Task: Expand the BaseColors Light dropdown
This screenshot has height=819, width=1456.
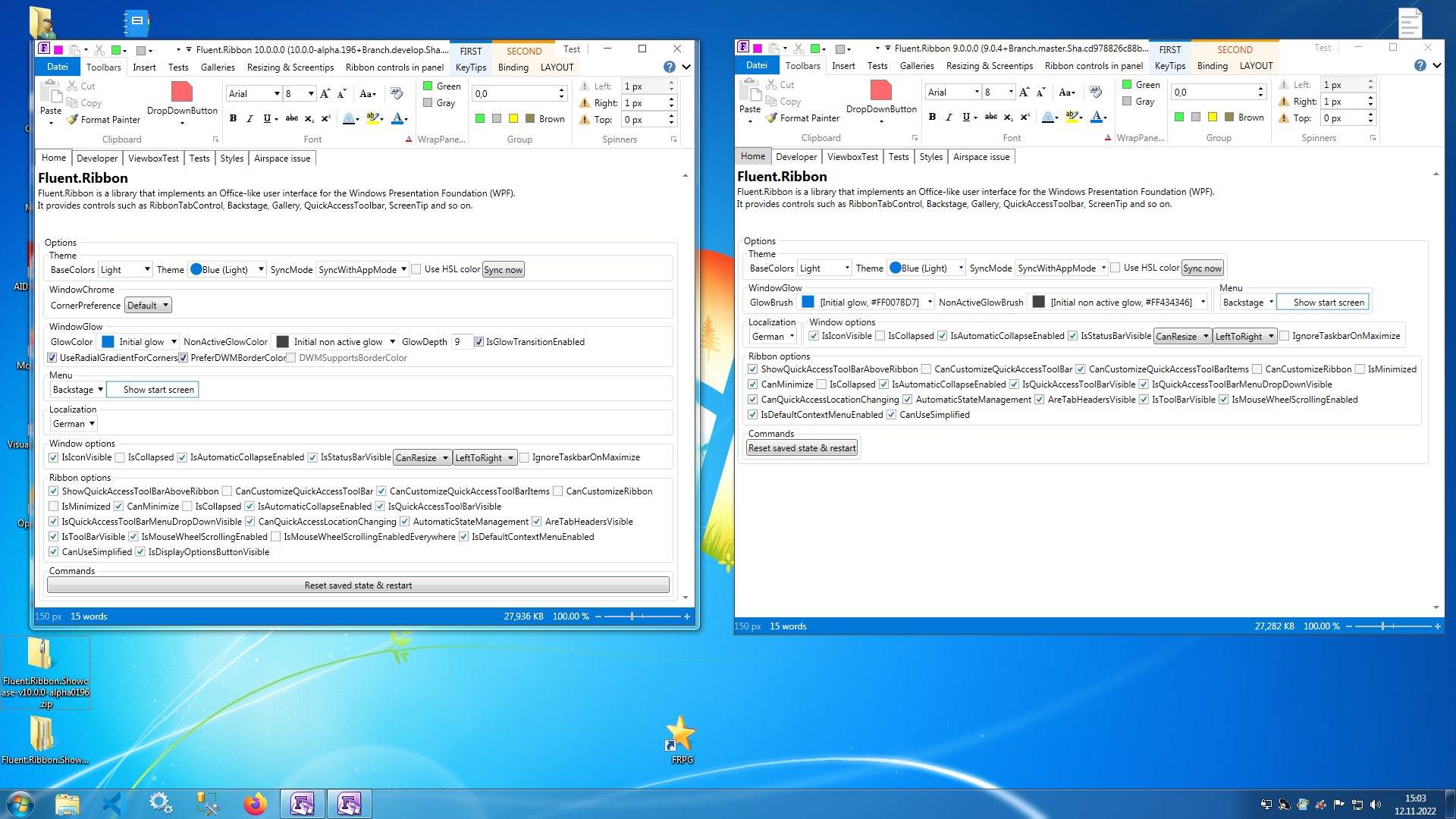Action: pos(124,268)
